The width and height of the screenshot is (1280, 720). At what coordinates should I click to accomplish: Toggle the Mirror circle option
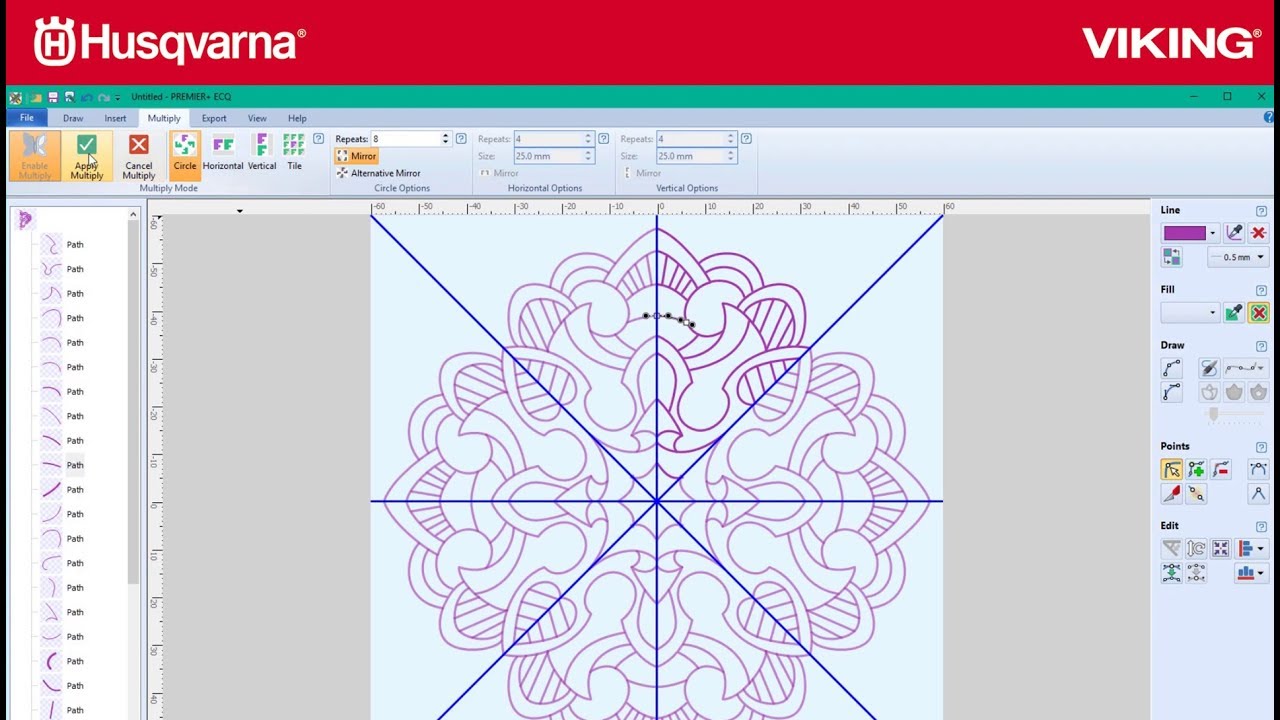pyautogui.click(x=356, y=156)
